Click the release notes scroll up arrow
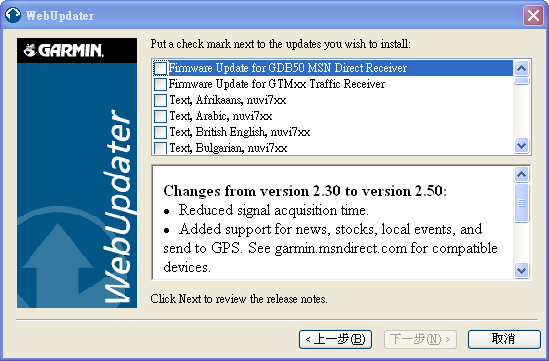Viewport: 549px width, 361px height. click(x=522, y=174)
